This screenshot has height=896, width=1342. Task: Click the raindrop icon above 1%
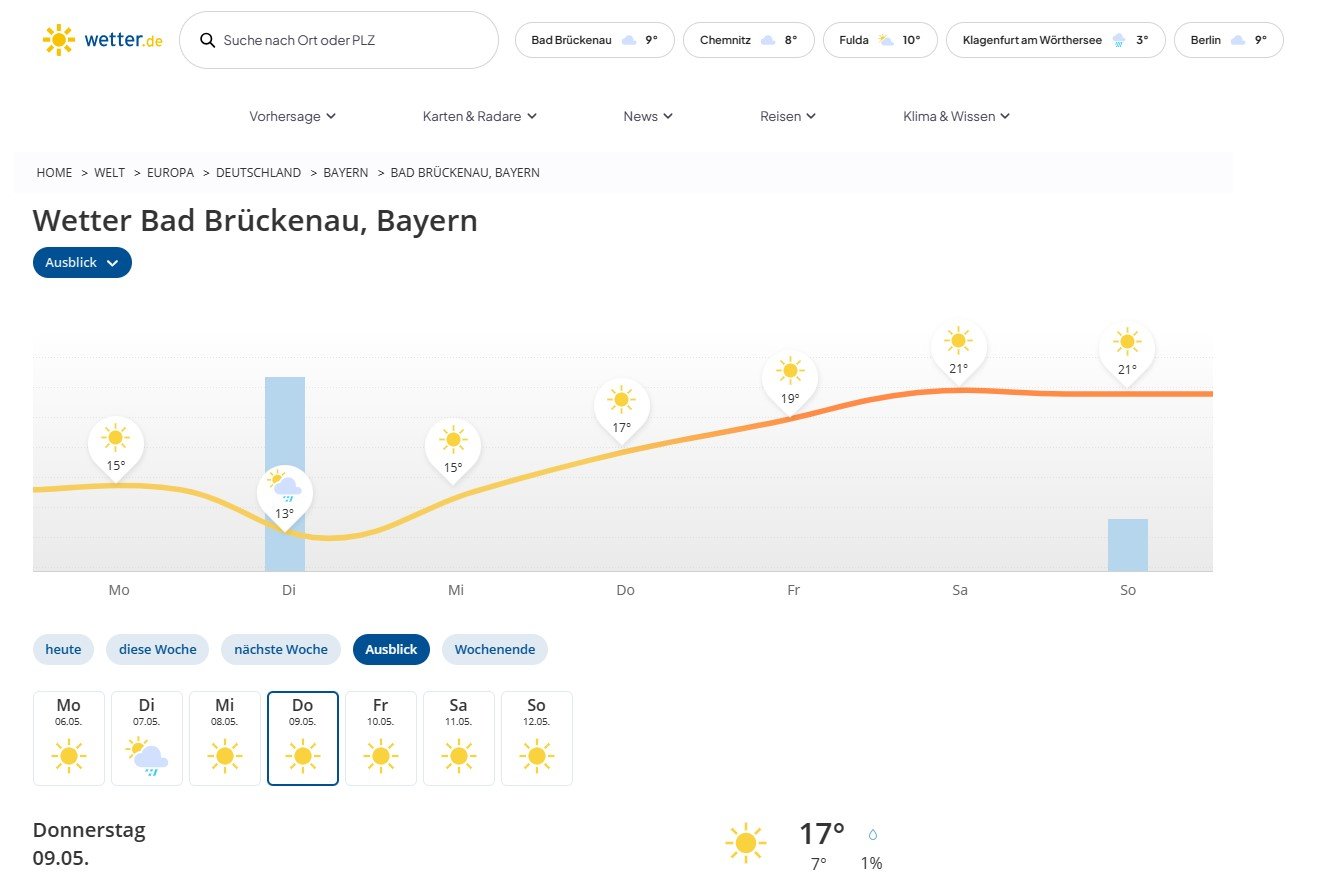click(872, 835)
